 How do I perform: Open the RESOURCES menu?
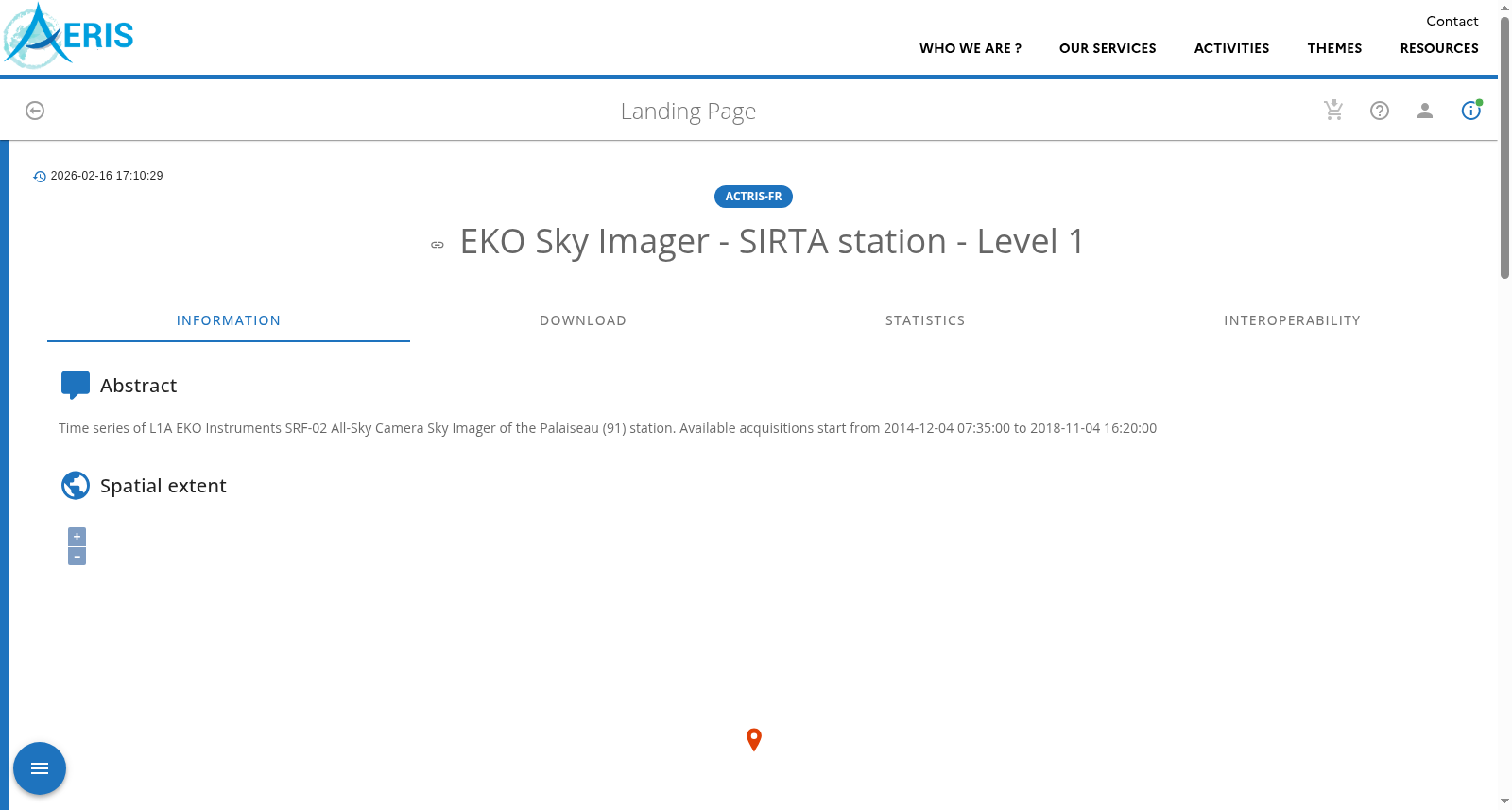[x=1439, y=48]
